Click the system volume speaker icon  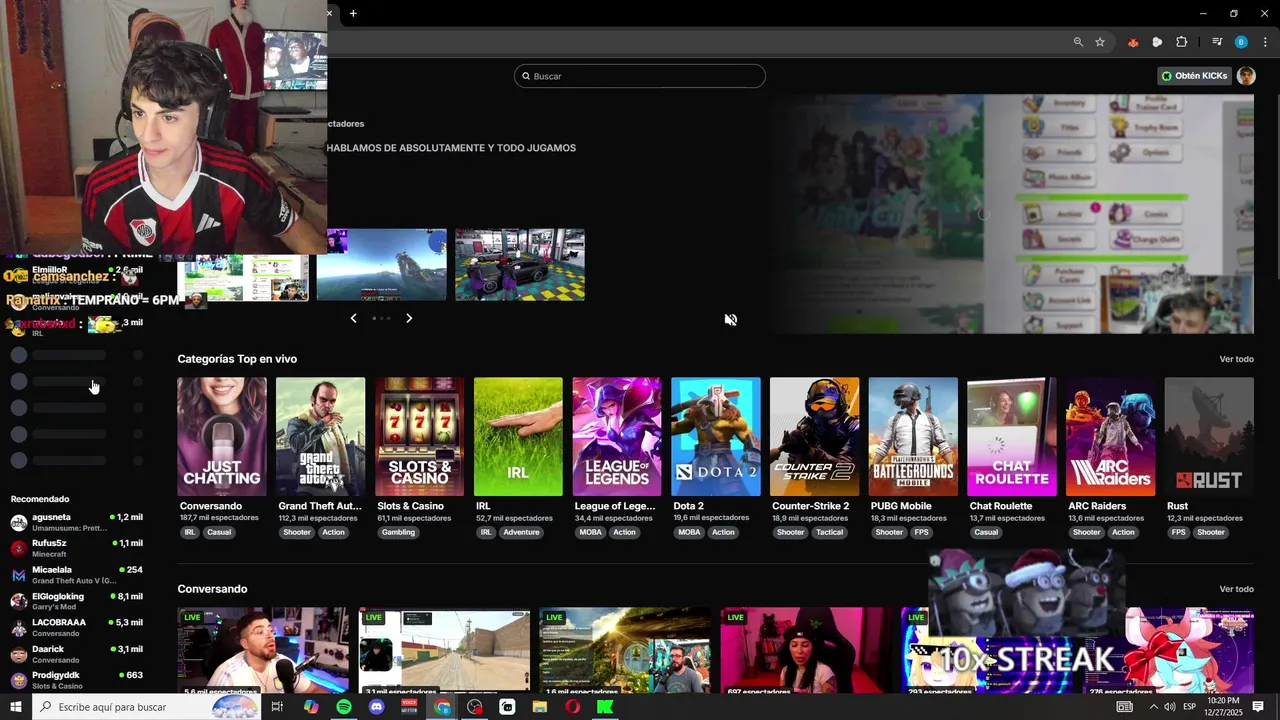tap(1169, 707)
